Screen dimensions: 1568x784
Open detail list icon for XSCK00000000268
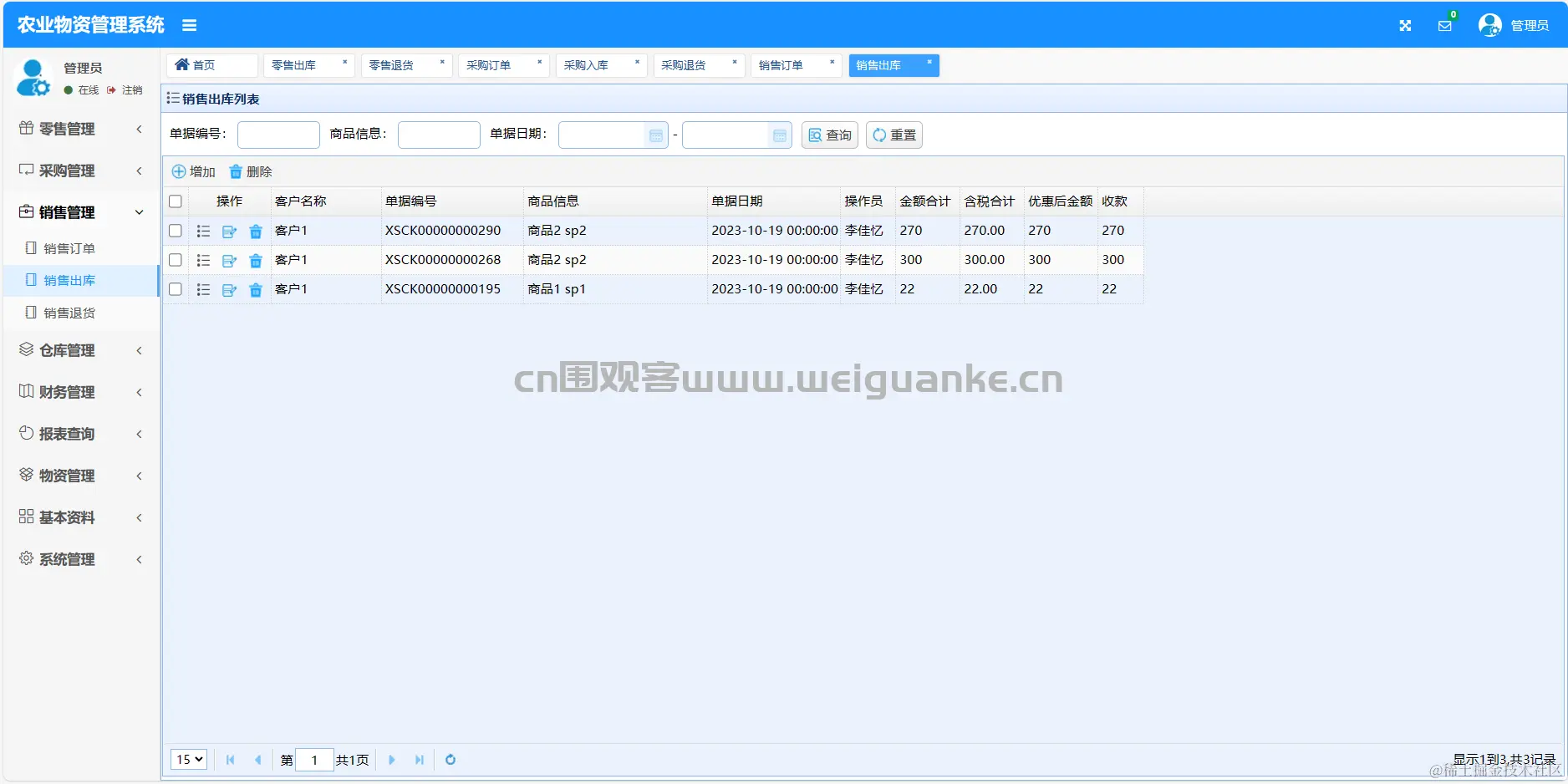click(203, 261)
